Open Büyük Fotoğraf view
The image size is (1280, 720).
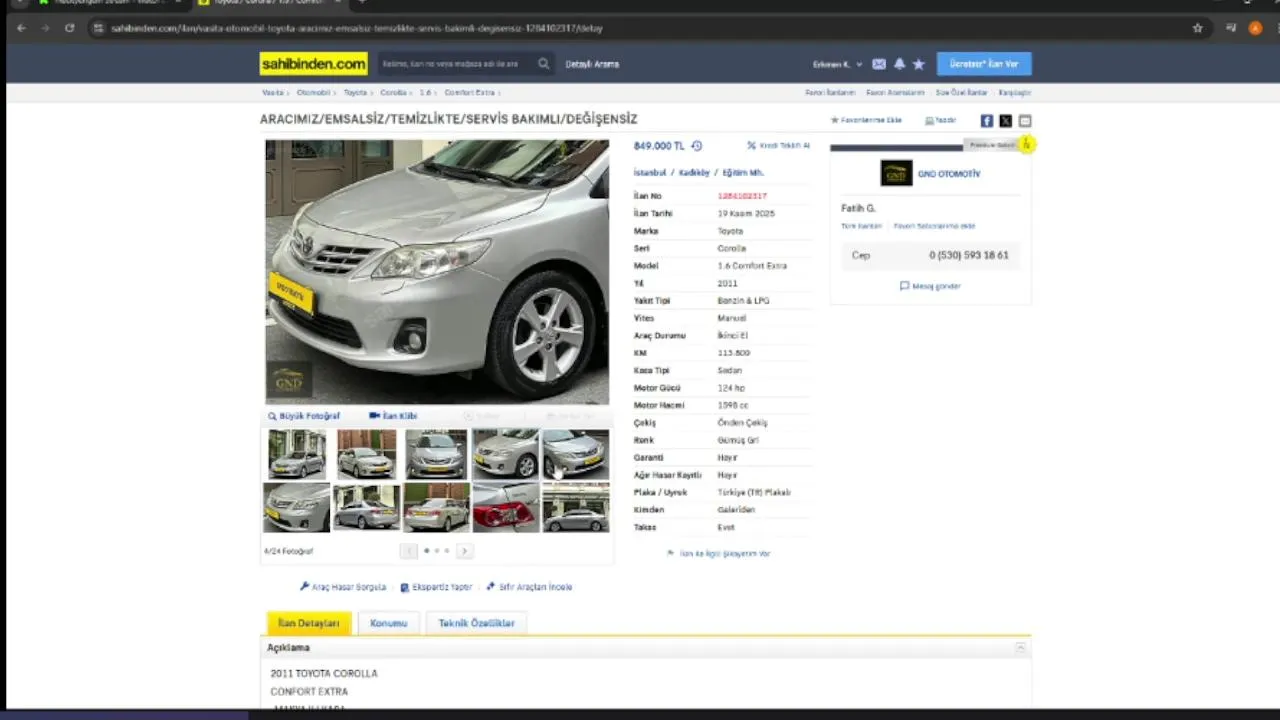tap(304, 416)
